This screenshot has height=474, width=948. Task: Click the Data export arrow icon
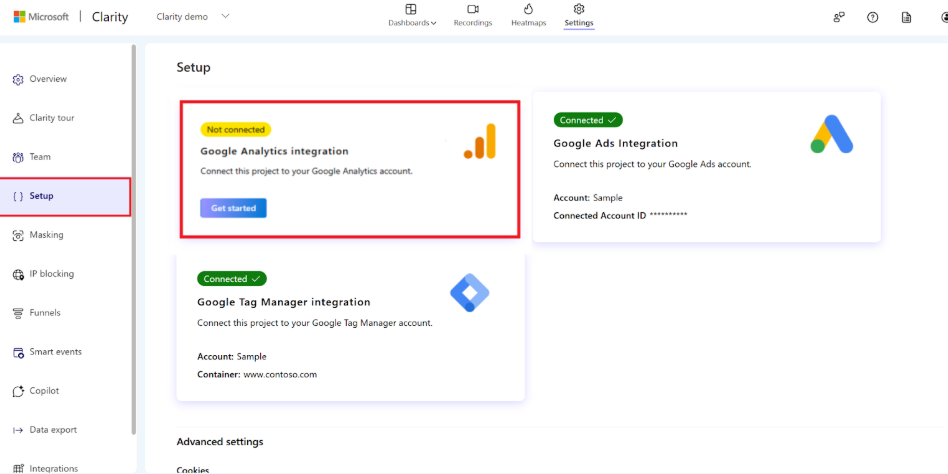pyautogui.click(x=18, y=430)
